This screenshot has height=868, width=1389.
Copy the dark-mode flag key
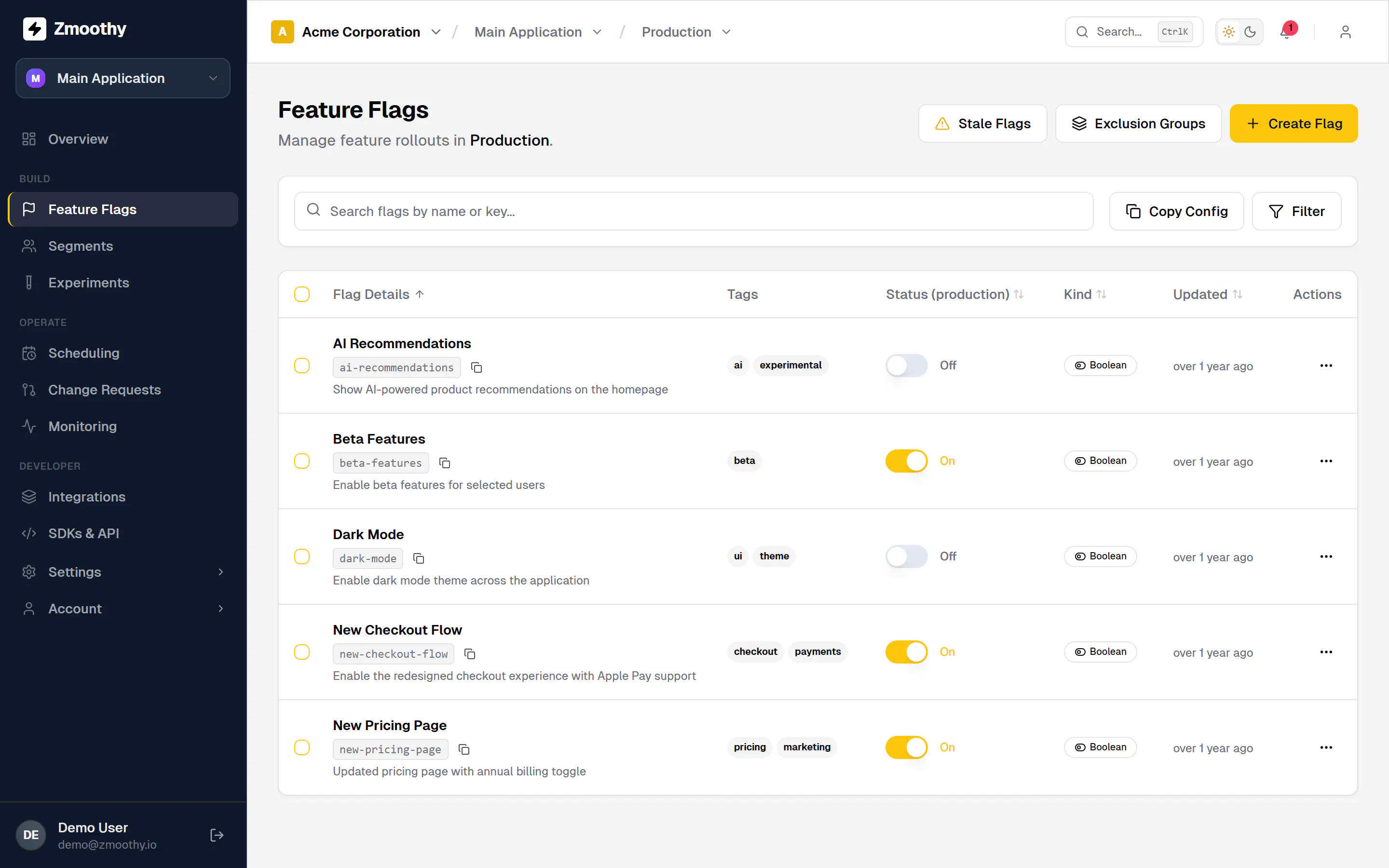tap(419, 558)
